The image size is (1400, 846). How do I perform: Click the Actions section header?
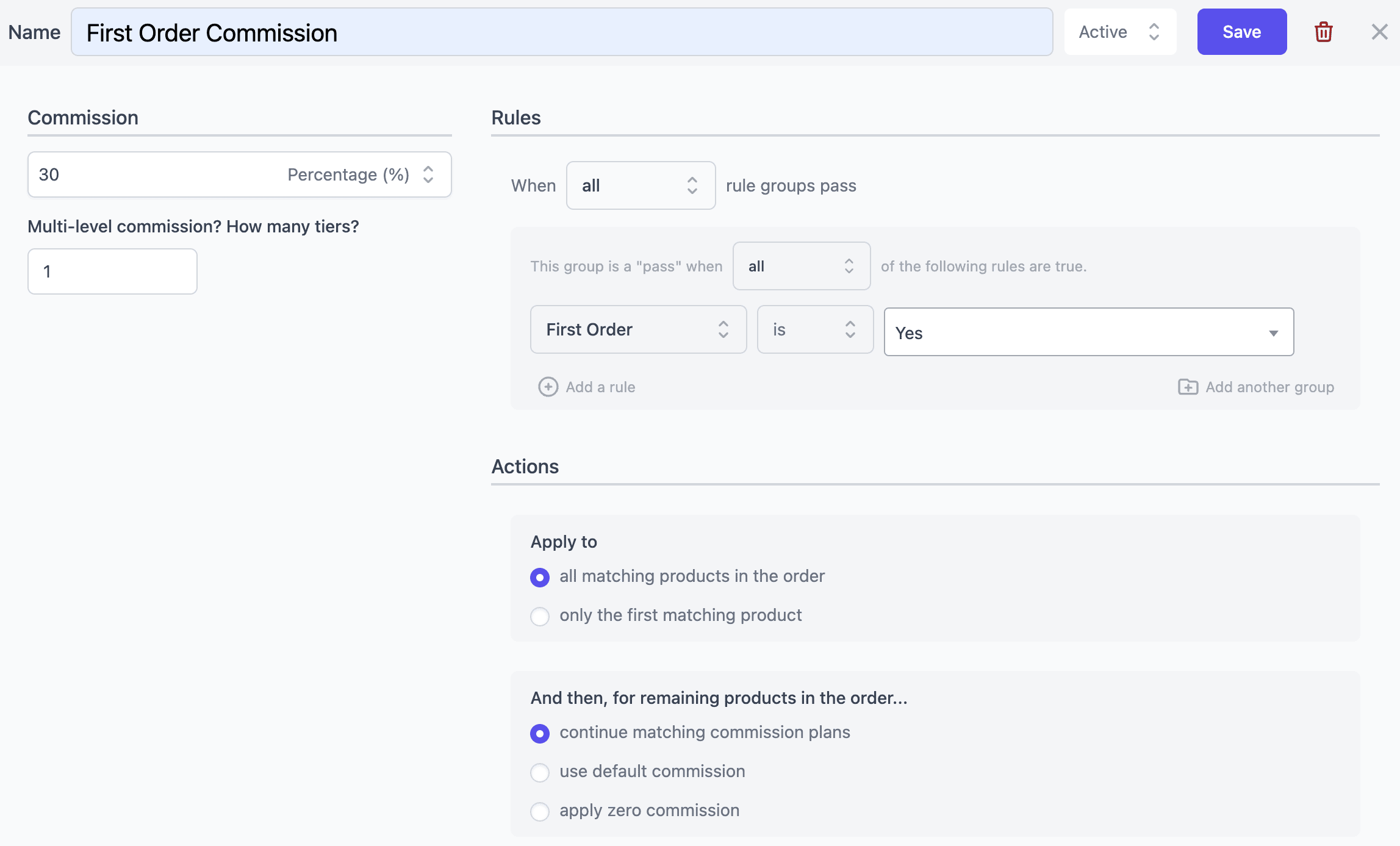(525, 465)
